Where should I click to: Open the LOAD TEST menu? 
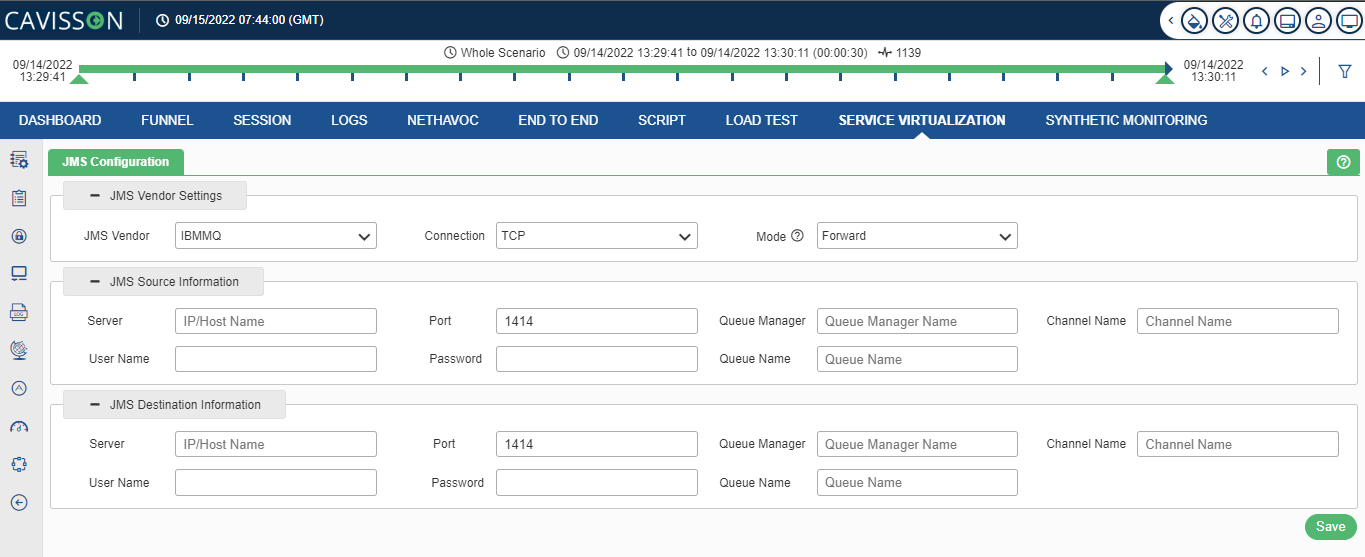pyautogui.click(x=762, y=120)
